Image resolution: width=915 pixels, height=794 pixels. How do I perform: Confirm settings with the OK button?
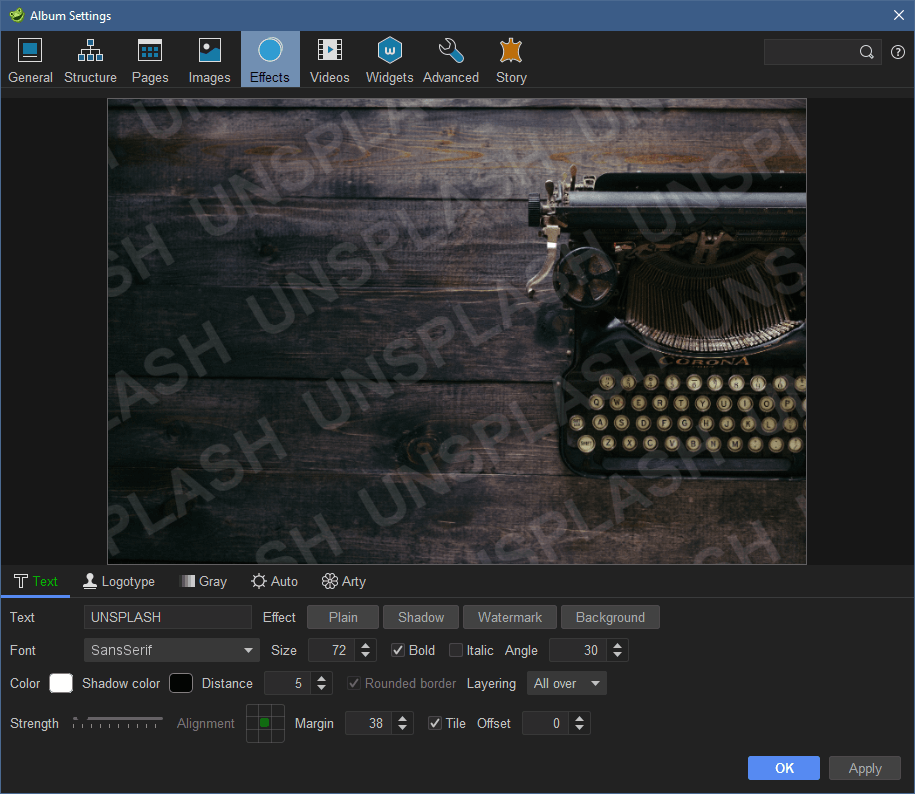(x=783, y=768)
